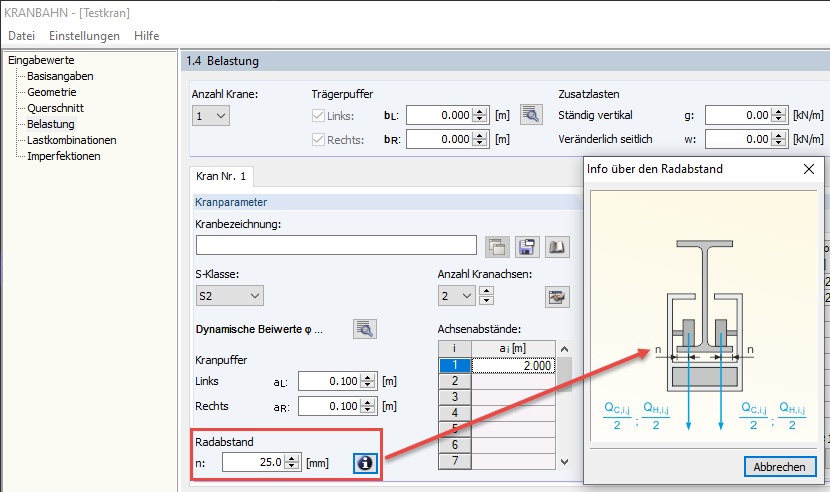This screenshot has width=830, height=492.
Task: Decrease aR value with the down spinner
Action: (368, 410)
